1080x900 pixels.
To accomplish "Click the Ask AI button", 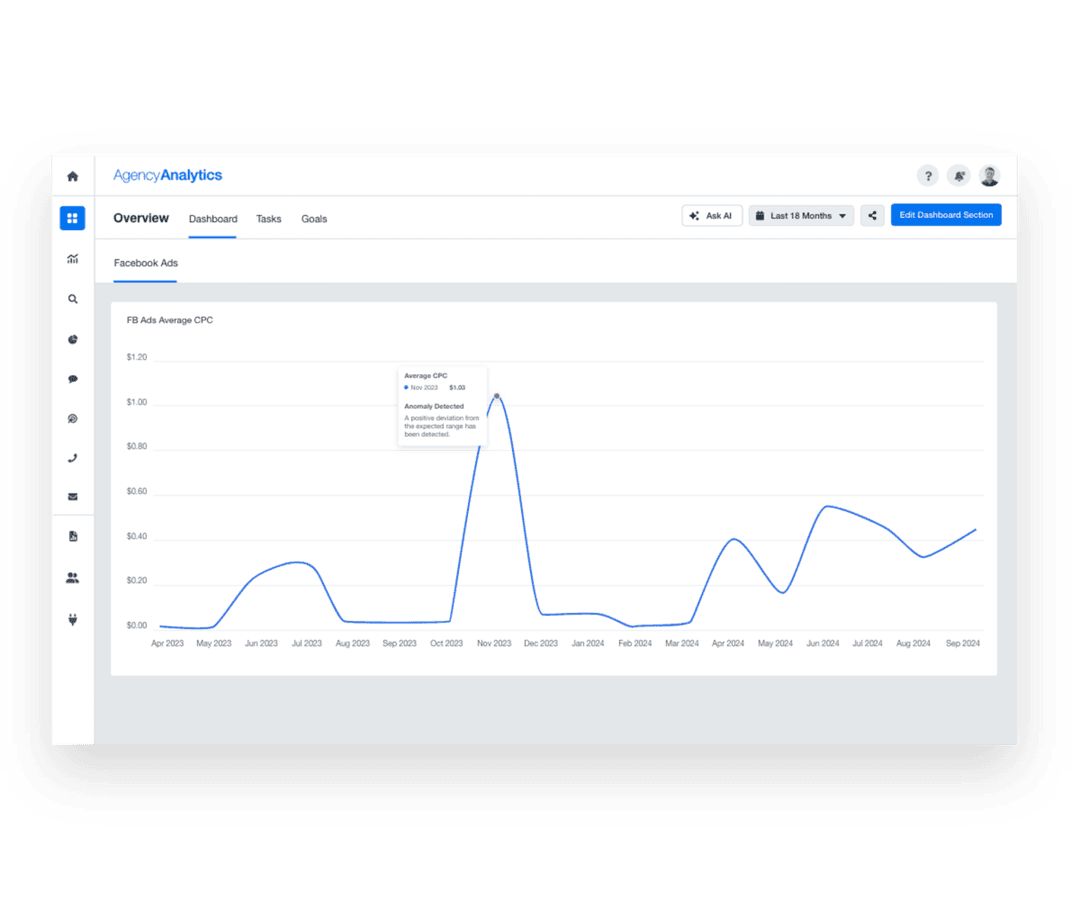I will [x=711, y=215].
